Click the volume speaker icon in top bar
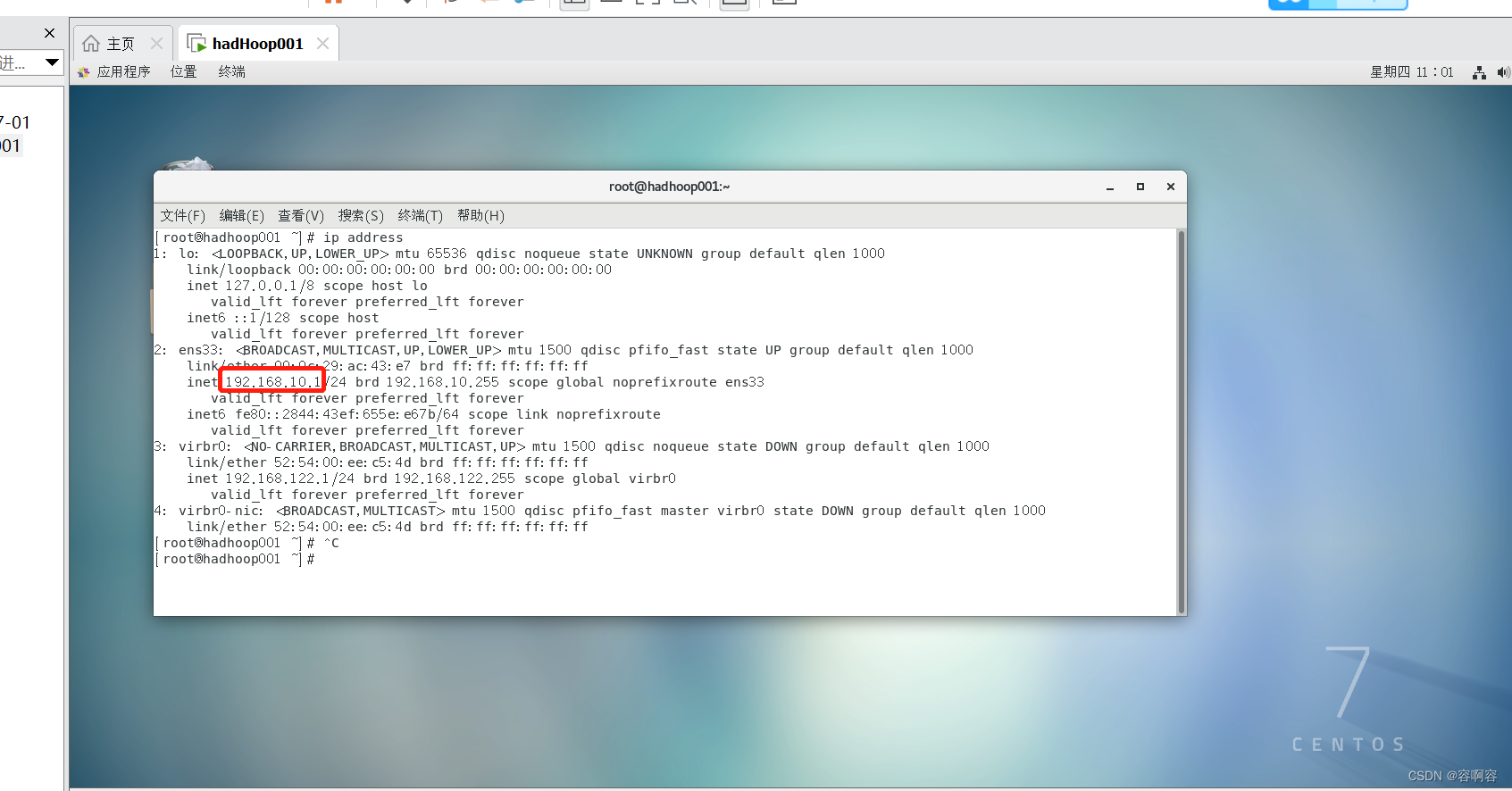This screenshot has height=791, width=1512. pyautogui.click(x=1503, y=72)
